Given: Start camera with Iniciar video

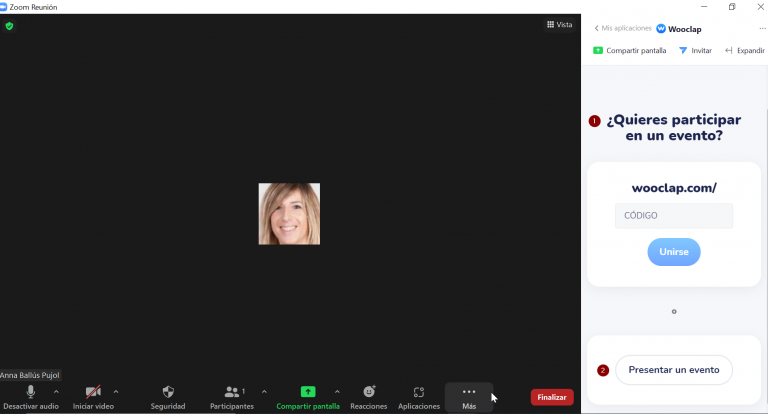Looking at the screenshot, I should click(x=93, y=397).
